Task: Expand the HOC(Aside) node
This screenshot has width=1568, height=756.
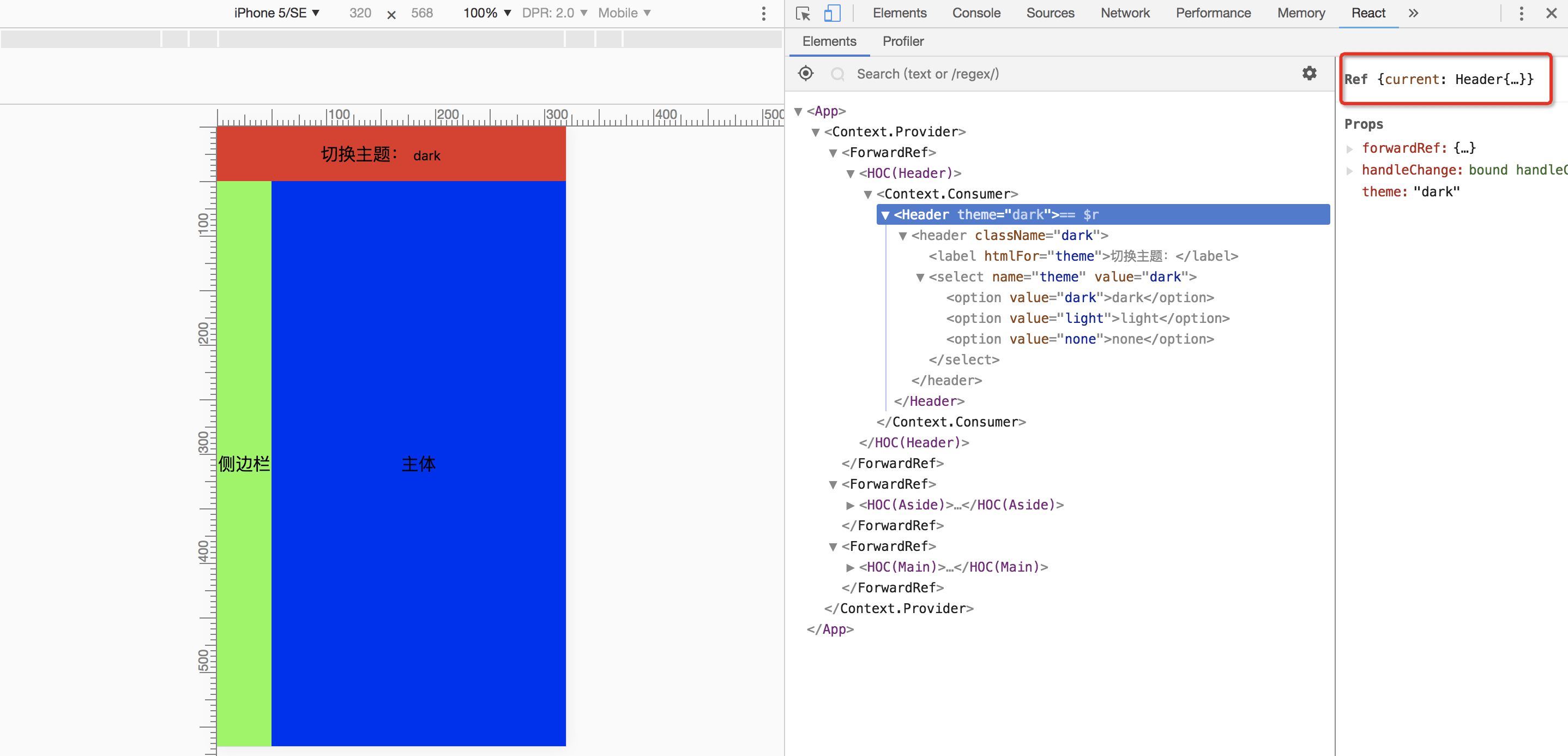Action: 850,505
